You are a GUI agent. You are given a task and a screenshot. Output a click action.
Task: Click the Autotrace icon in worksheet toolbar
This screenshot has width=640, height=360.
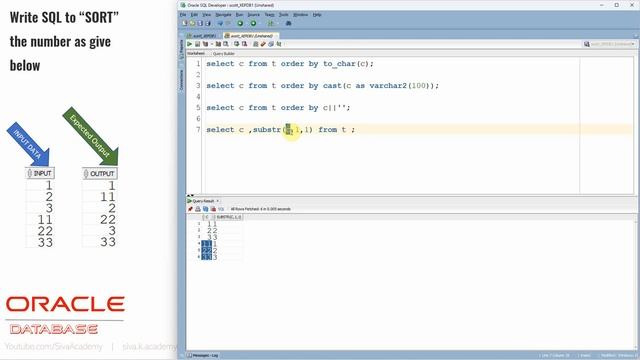(x=218, y=44)
